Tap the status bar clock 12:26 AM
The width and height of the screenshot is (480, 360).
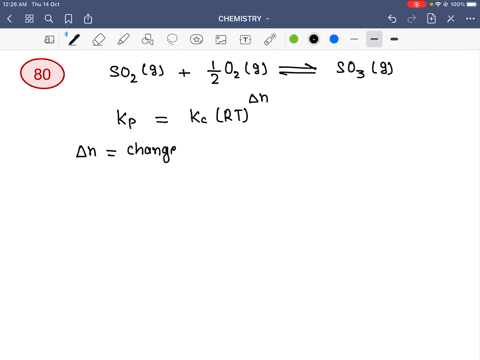coord(15,4)
